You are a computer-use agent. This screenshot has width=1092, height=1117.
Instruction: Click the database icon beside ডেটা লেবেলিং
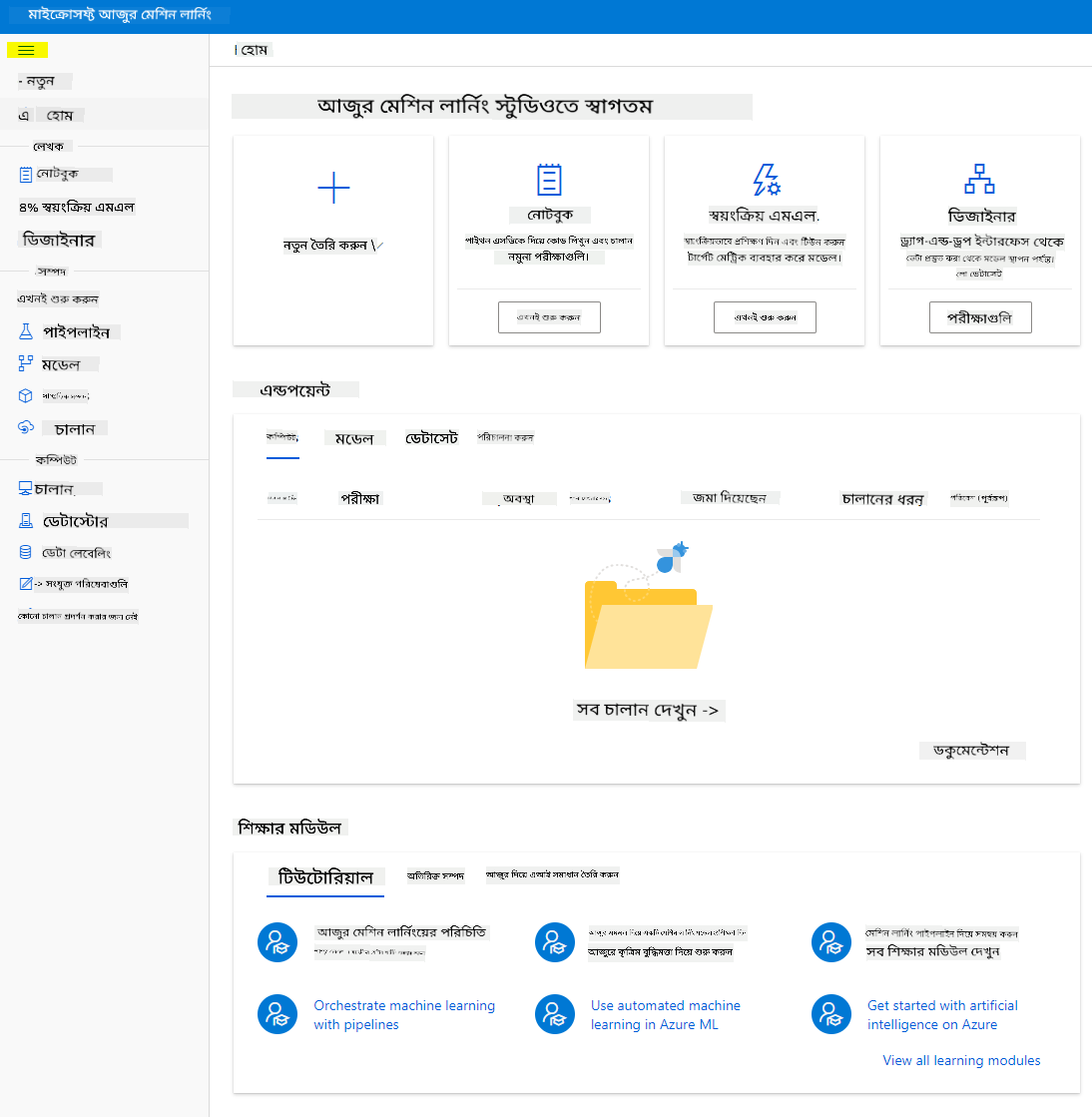pyautogui.click(x=26, y=552)
